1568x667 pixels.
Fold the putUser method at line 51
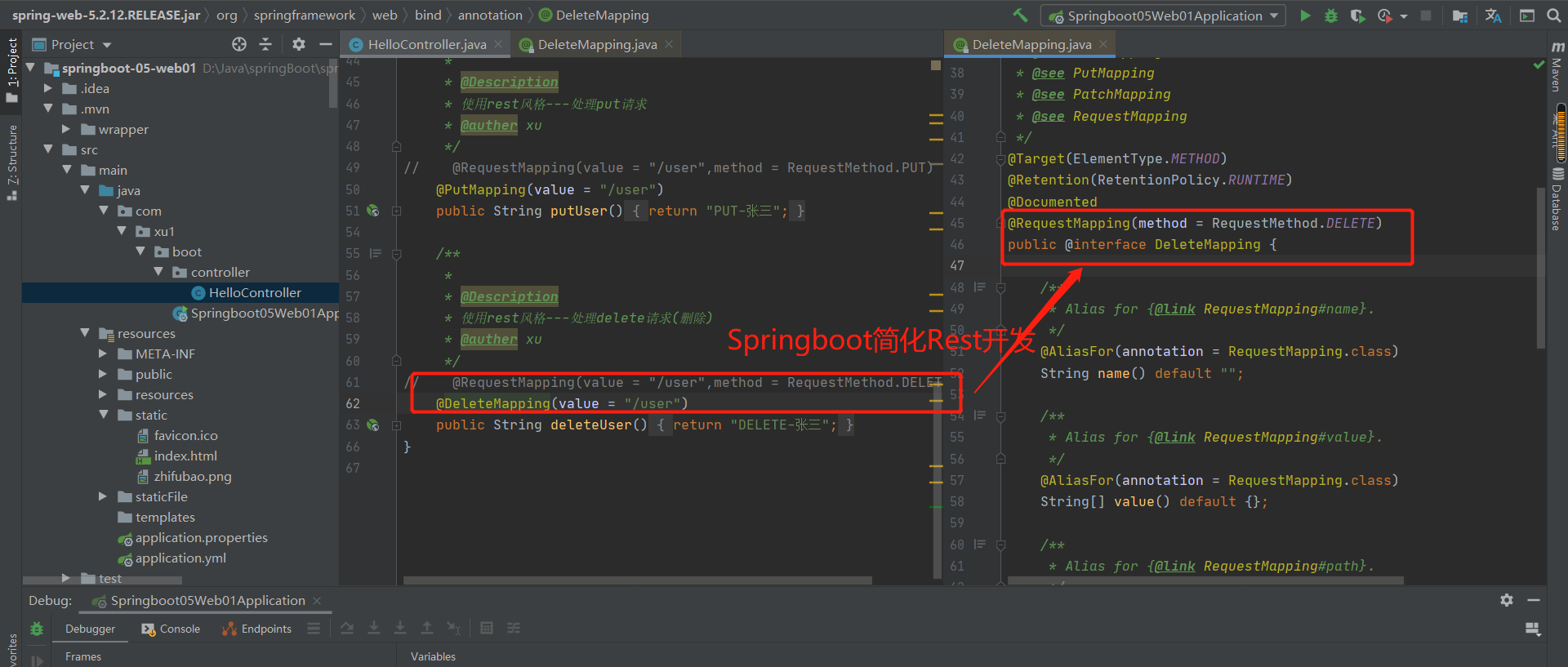pos(396,211)
